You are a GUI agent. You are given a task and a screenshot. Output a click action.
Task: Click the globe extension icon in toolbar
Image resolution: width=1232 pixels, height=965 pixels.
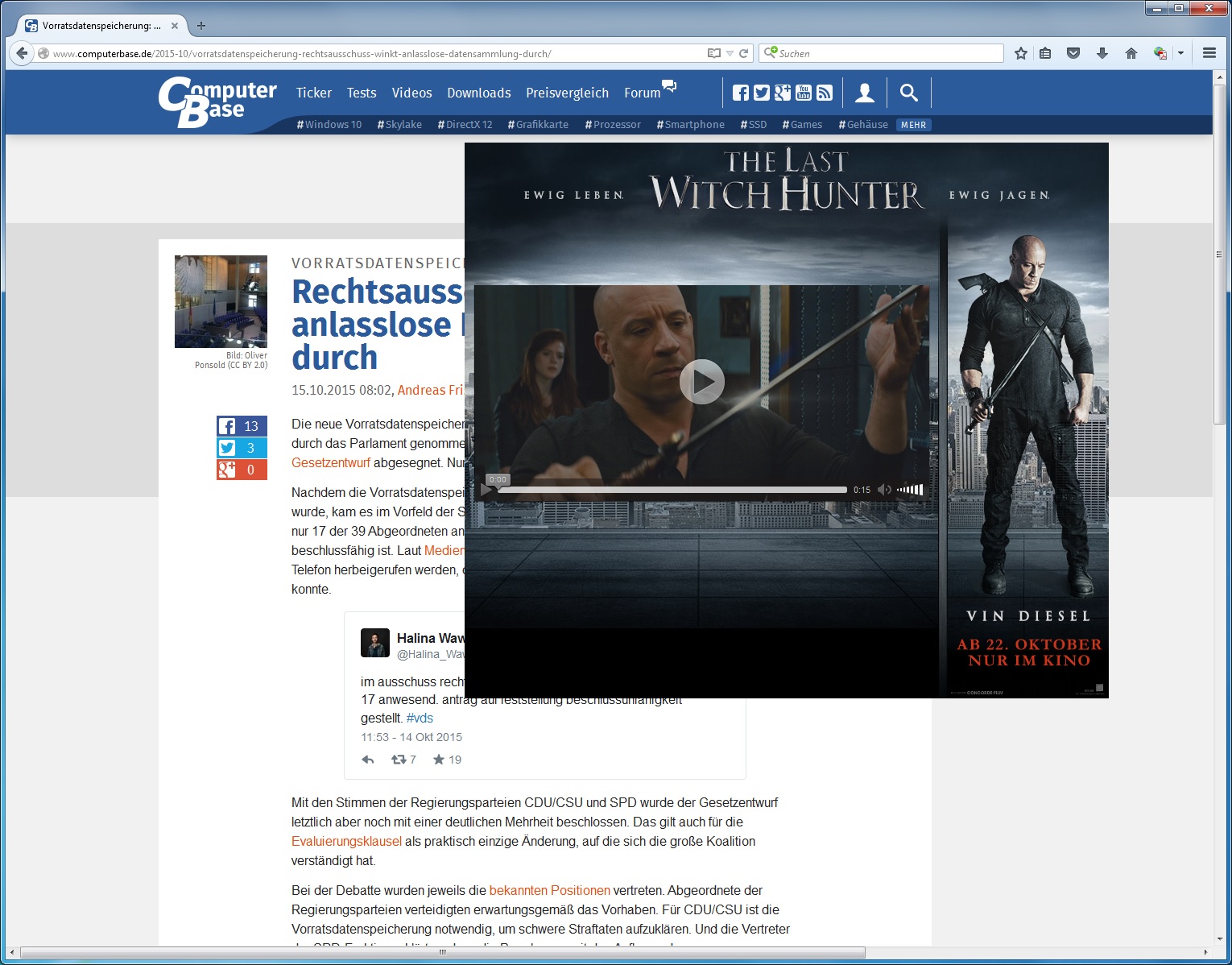(1160, 53)
